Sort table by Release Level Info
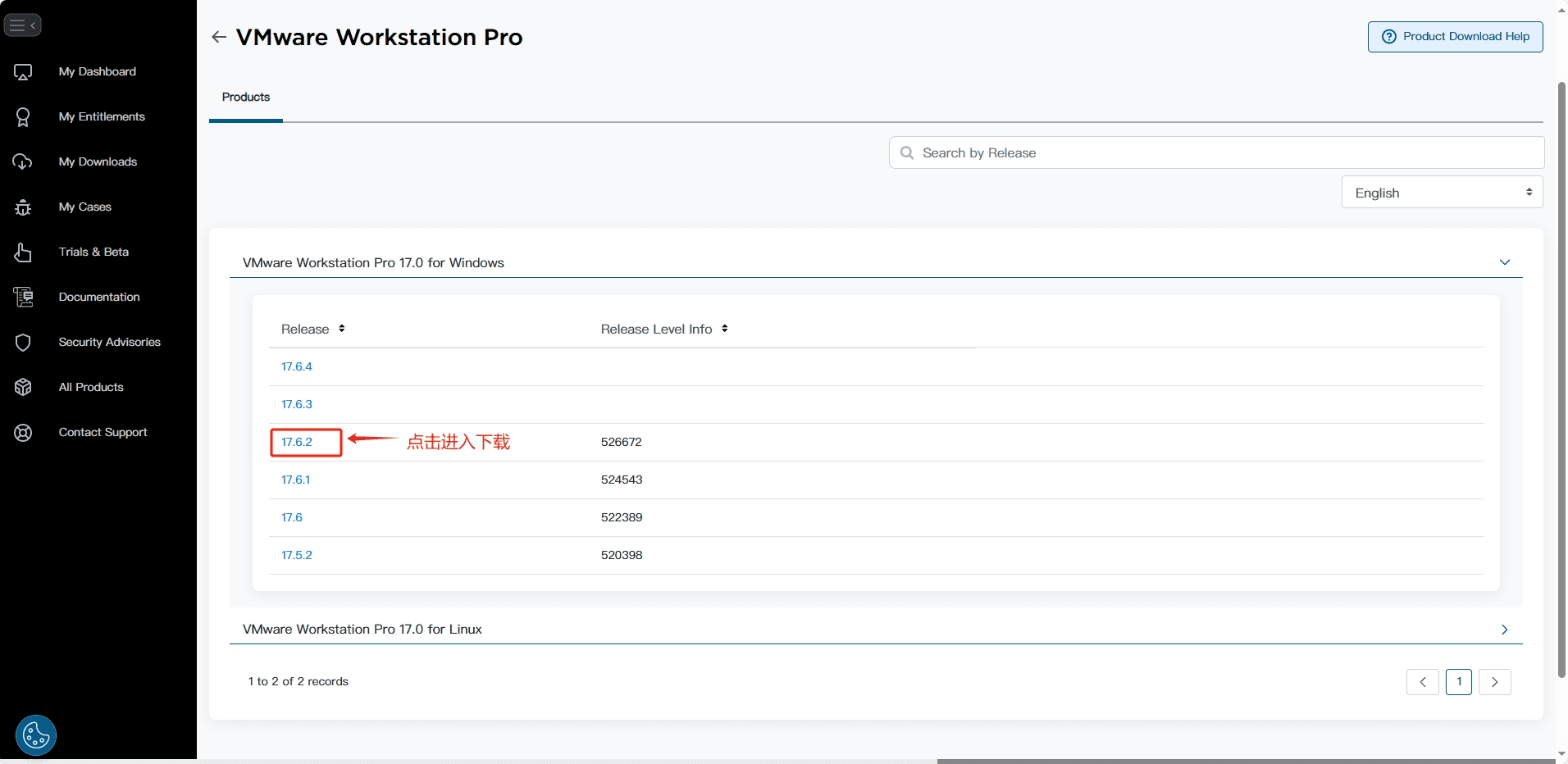1568x764 pixels. [724, 329]
